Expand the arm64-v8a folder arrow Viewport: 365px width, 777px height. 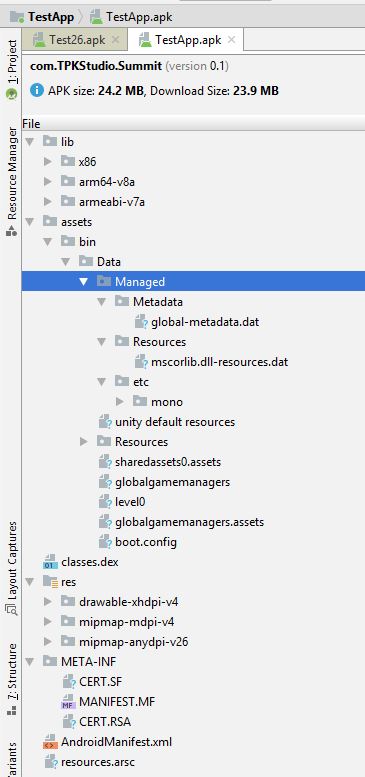pyautogui.click(x=48, y=181)
